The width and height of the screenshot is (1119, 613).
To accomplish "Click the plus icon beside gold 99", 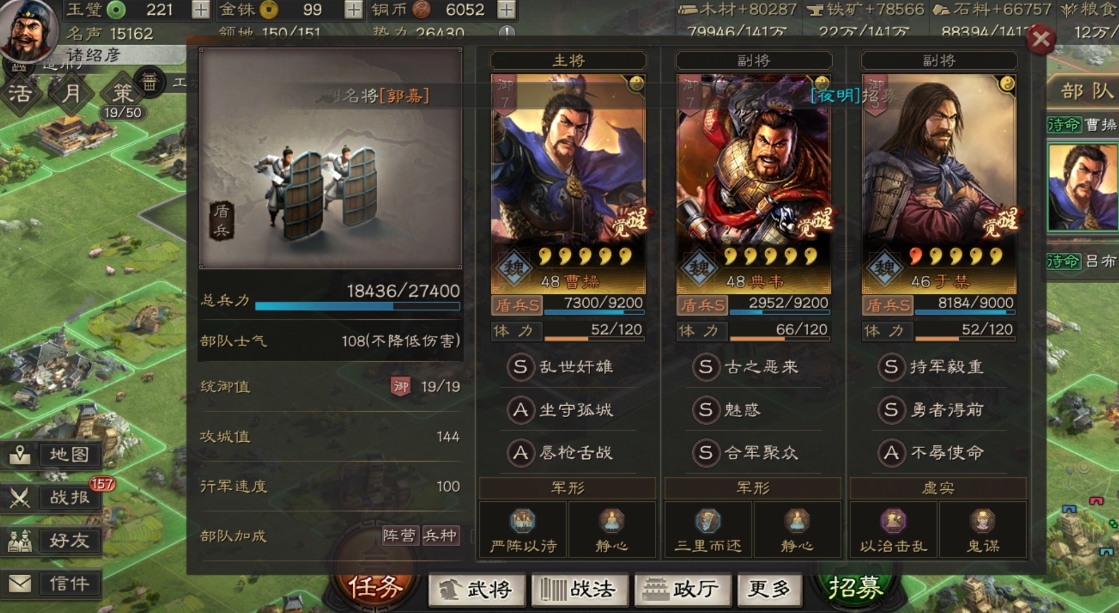I will (x=353, y=9).
